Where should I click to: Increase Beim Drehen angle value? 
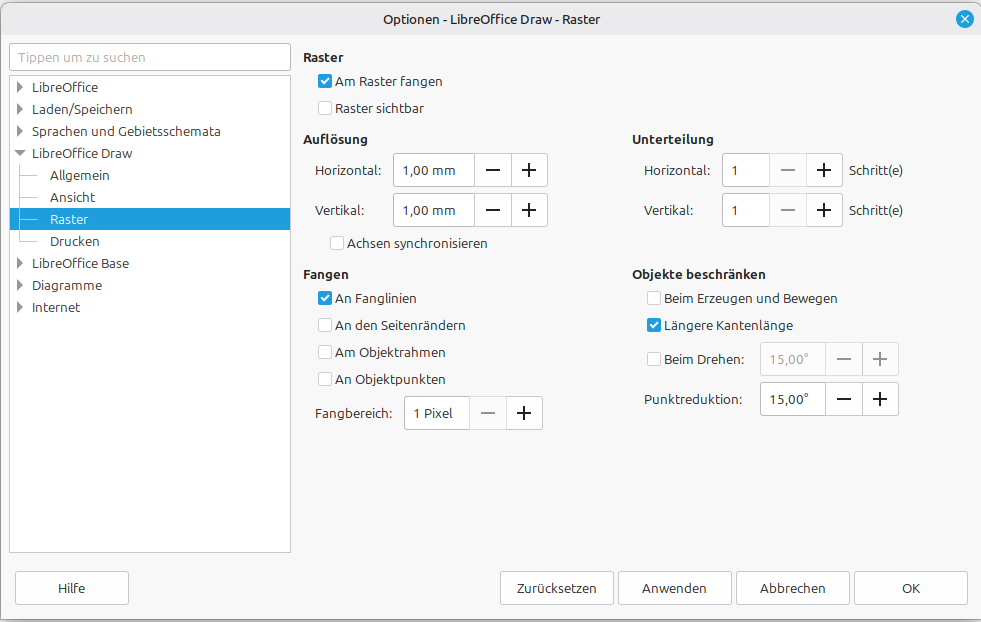[880, 359]
